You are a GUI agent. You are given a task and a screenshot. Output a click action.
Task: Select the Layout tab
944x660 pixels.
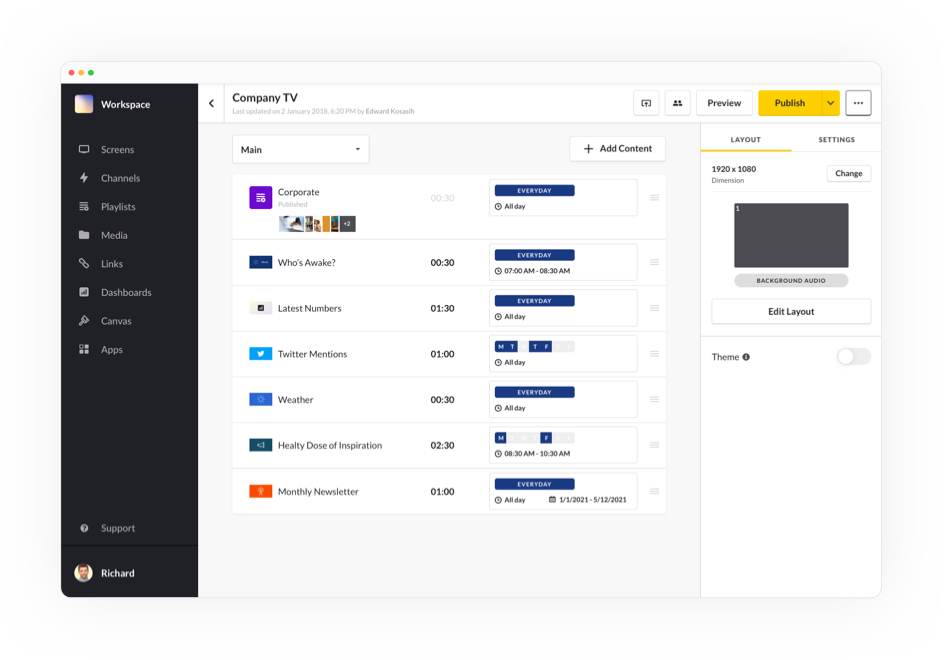click(x=746, y=140)
